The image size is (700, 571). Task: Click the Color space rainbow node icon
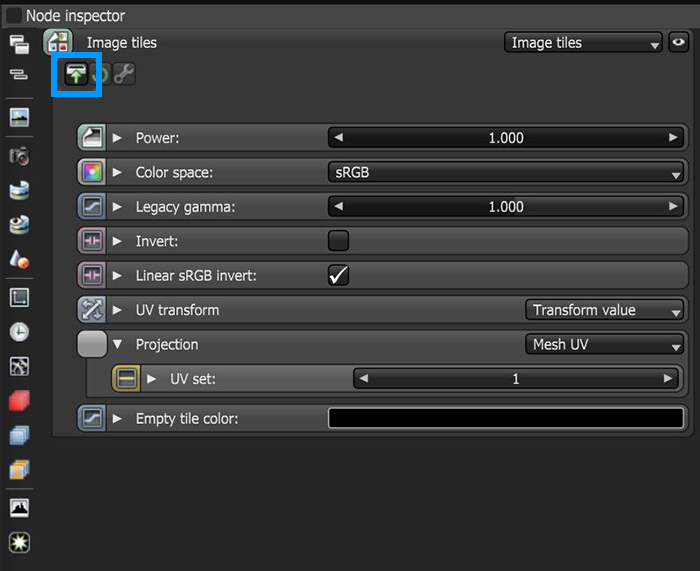click(x=92, y=172)
